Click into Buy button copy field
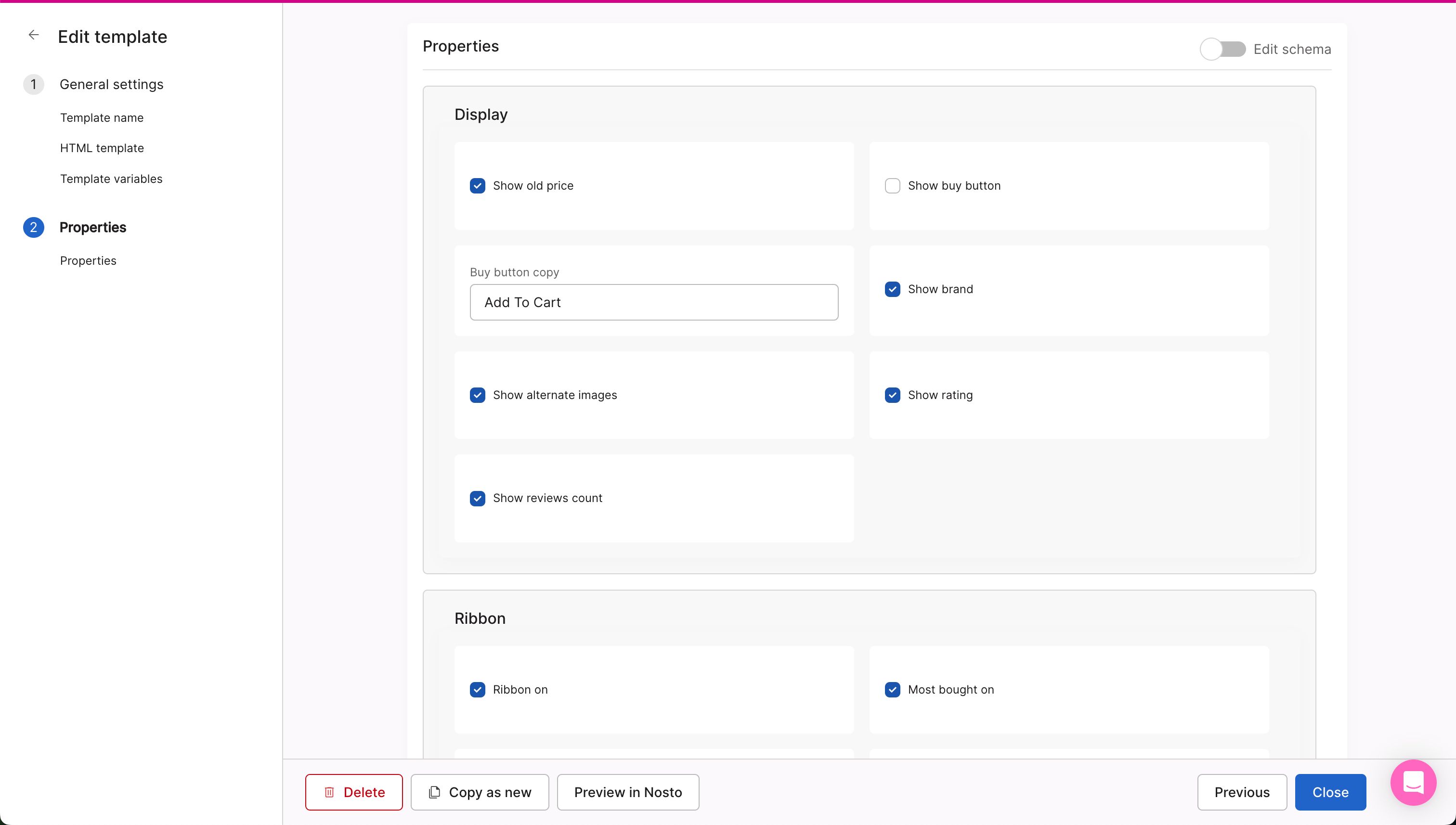 click(653, 302)
